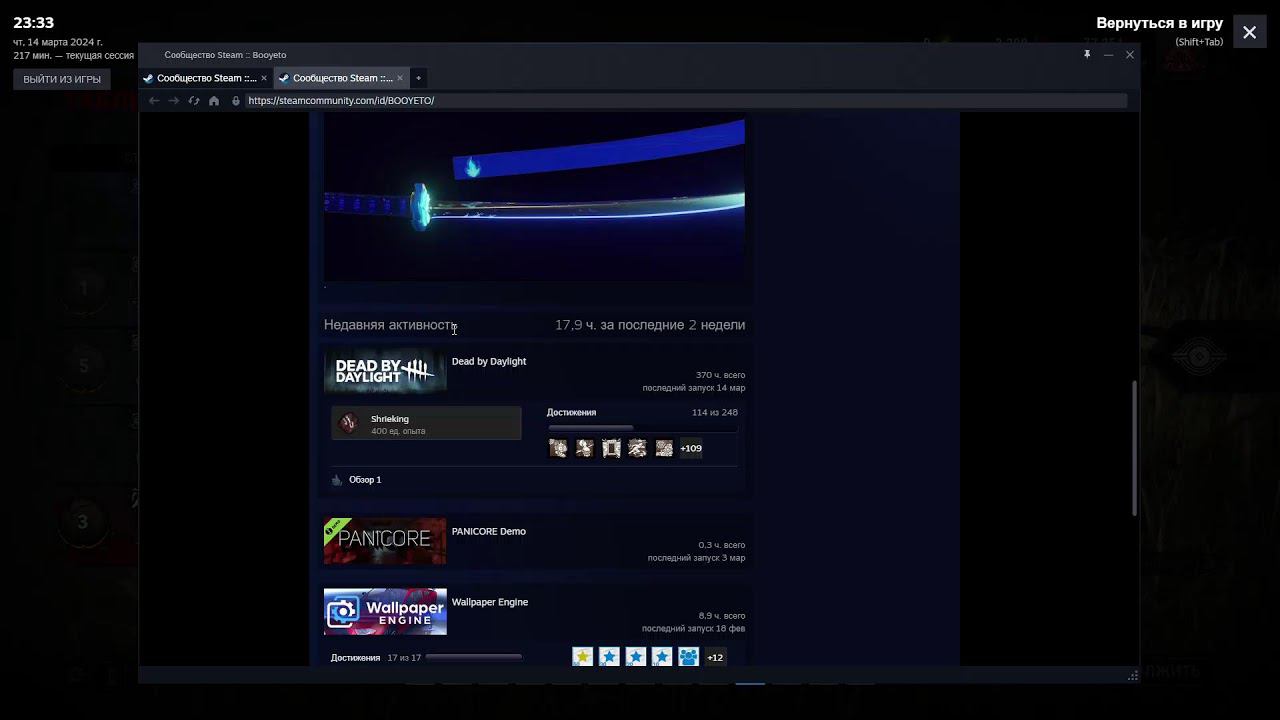Close the first Сообщество Steam tab

coord(264,78)
